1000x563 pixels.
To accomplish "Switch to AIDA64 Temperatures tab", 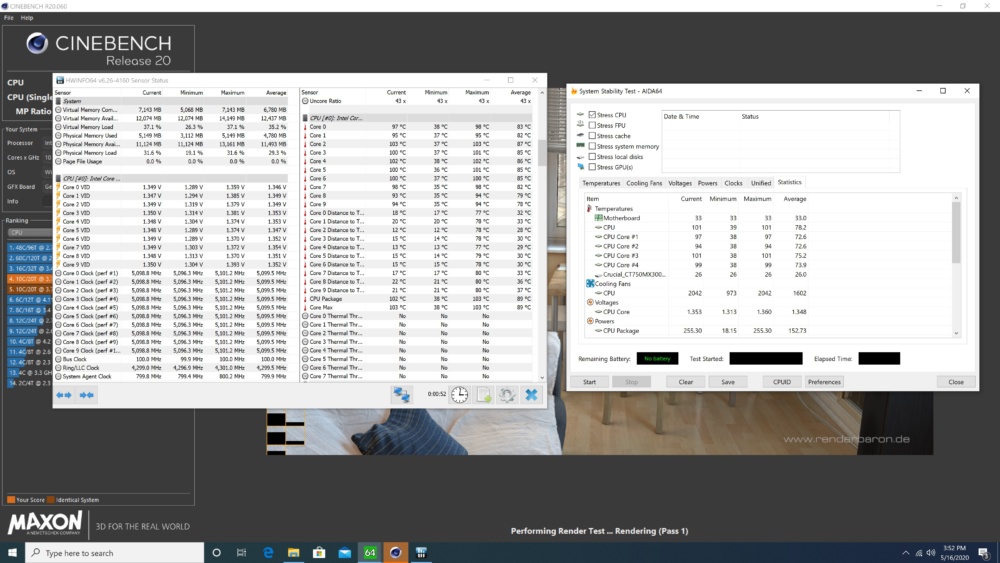I will [601, 183].
